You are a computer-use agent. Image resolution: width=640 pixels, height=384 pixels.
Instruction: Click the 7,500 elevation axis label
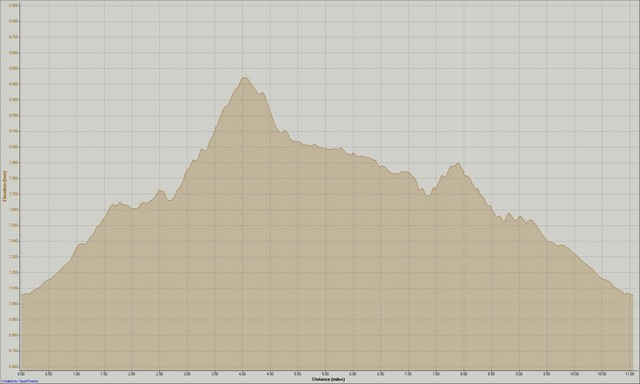click(x=13, y=225)
